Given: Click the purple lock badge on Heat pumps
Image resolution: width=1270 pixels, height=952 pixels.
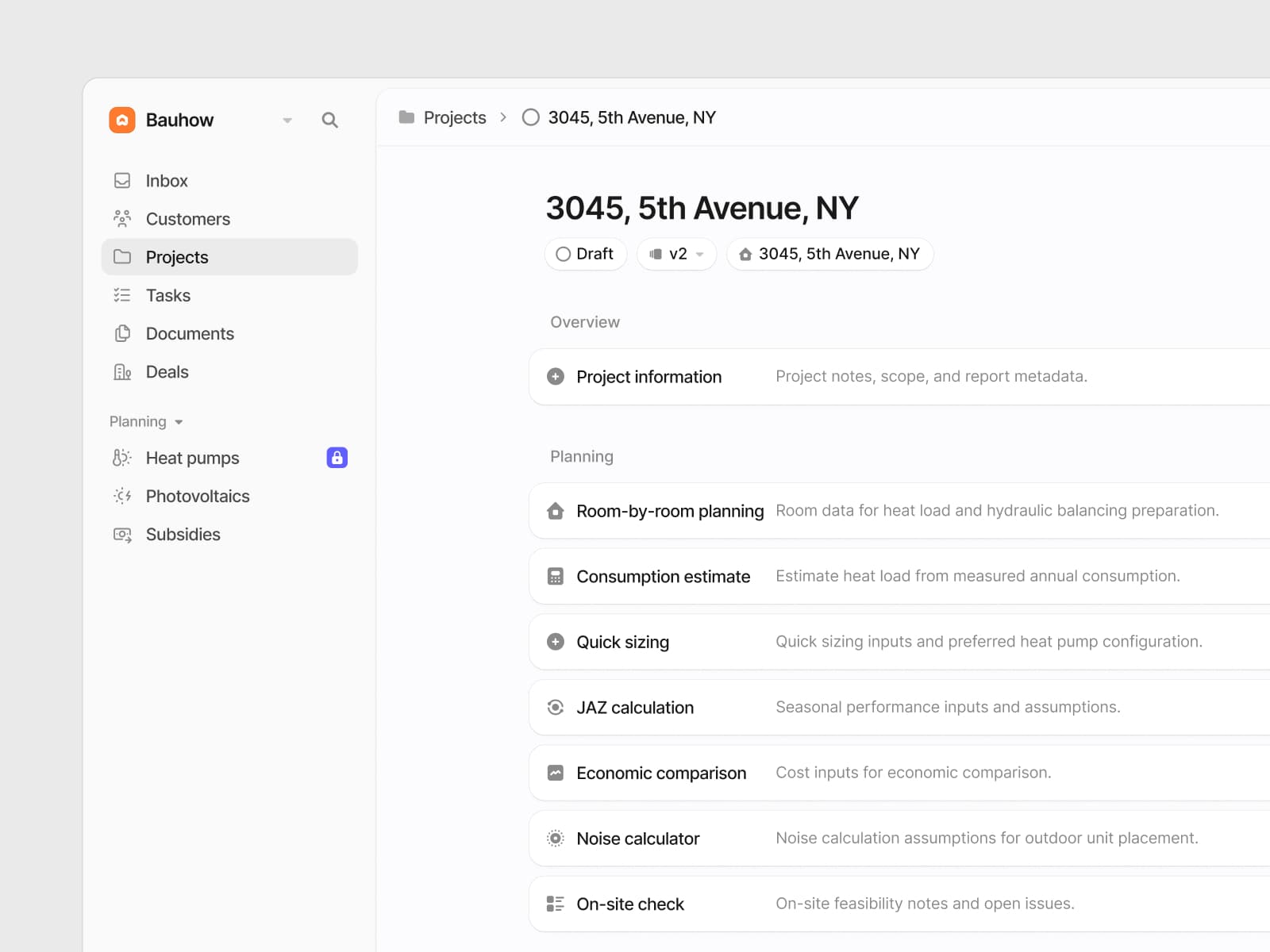Looking at the screenshot, I should [337, 458].
